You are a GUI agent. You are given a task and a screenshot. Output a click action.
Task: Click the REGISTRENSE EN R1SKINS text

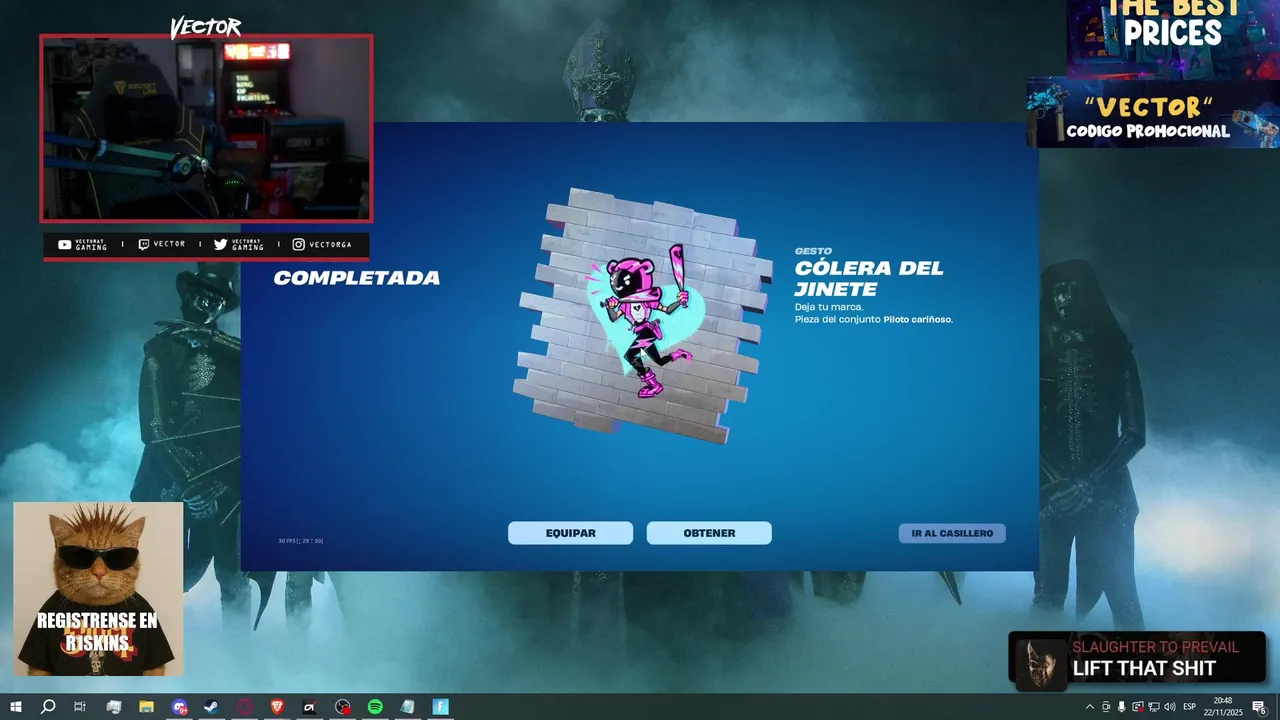97,632
